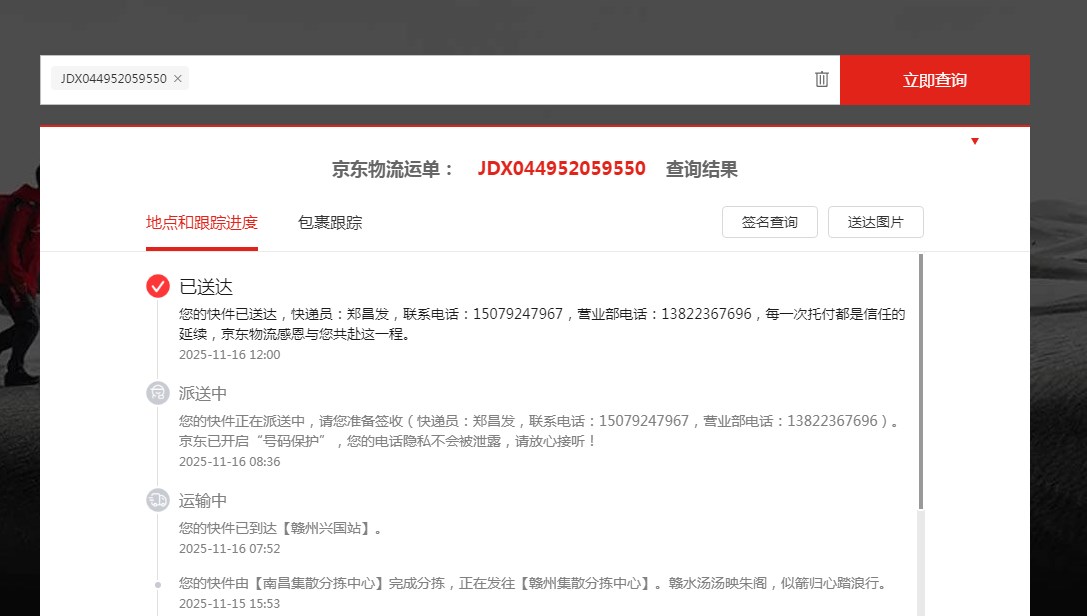Click the 运输中 status heading
Image resolution: width=1087 pixels, height=616 pixels.
pos(203,500)
